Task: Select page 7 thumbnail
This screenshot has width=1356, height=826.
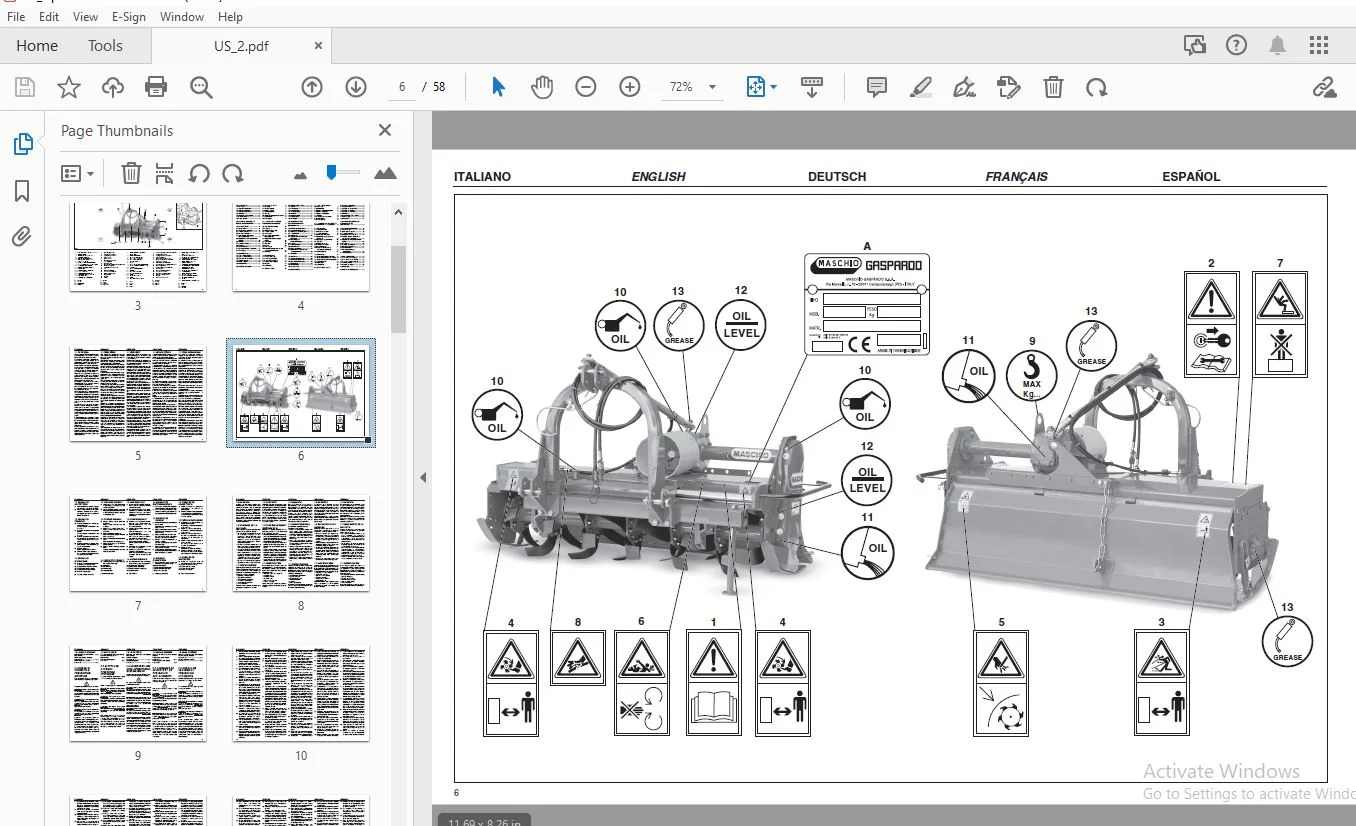Action: [138, 543]
